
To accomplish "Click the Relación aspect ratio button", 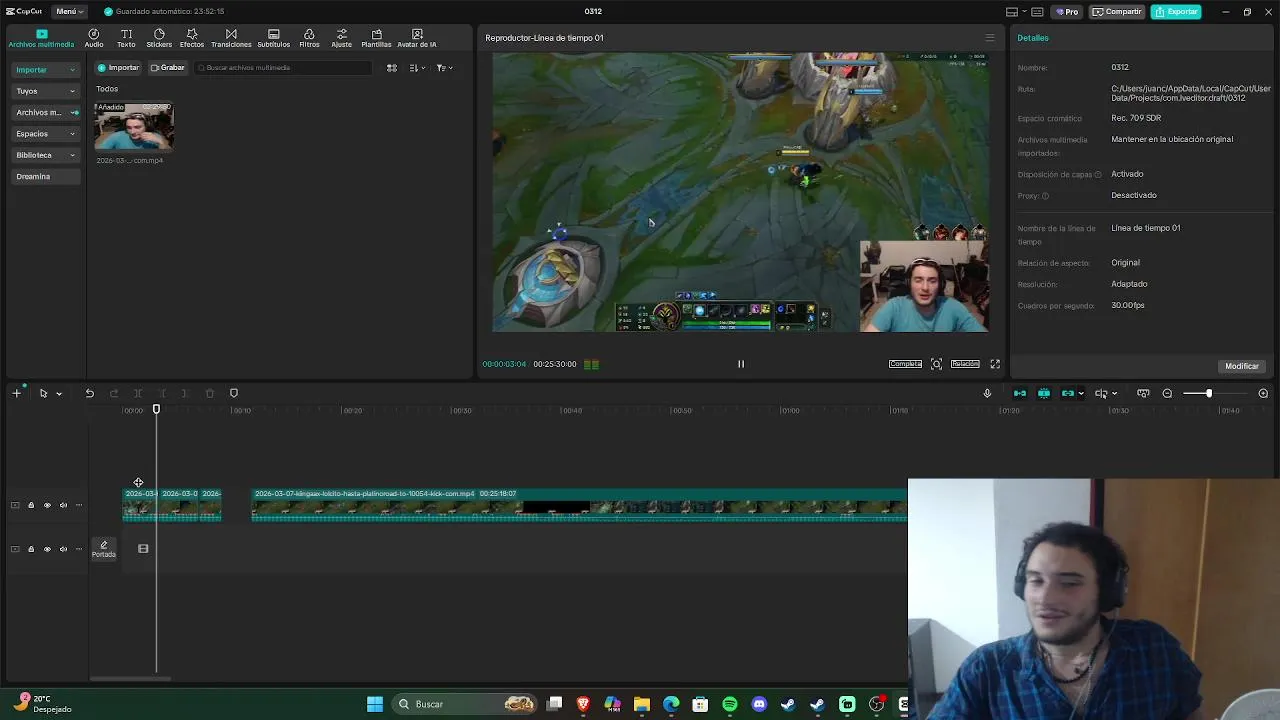I will tap(965, 364).
